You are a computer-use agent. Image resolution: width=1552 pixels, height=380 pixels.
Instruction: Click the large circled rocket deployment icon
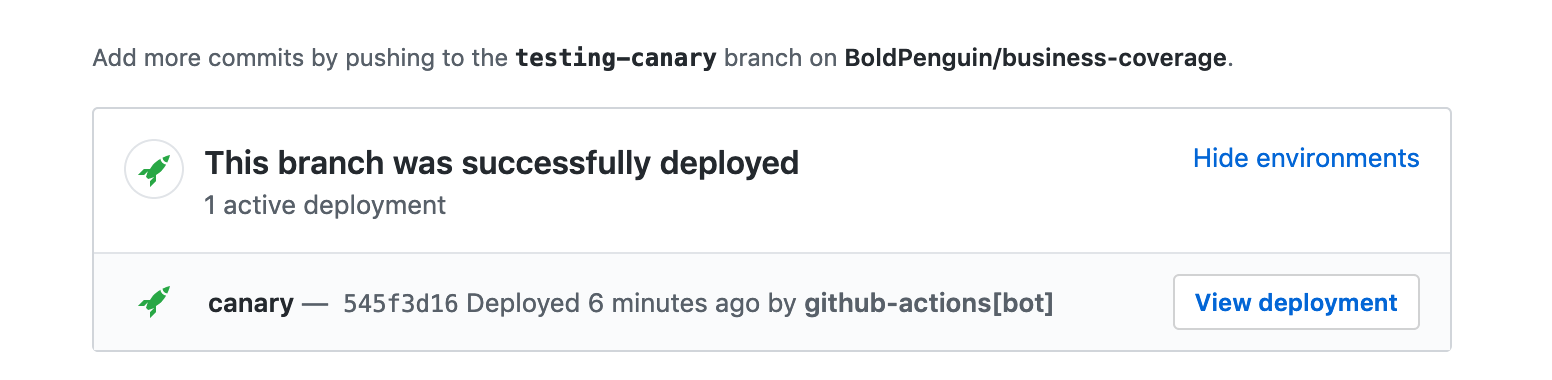coord(153,170)
